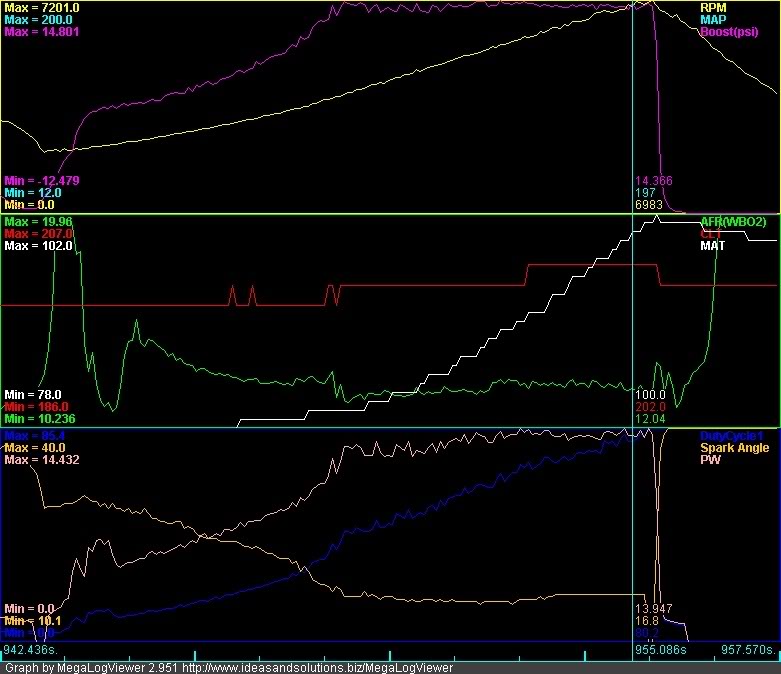The width and height of the screenshot is (781, 674).
Task: Click the cursor readout 16.8 spark
Action: coord(647,621)
